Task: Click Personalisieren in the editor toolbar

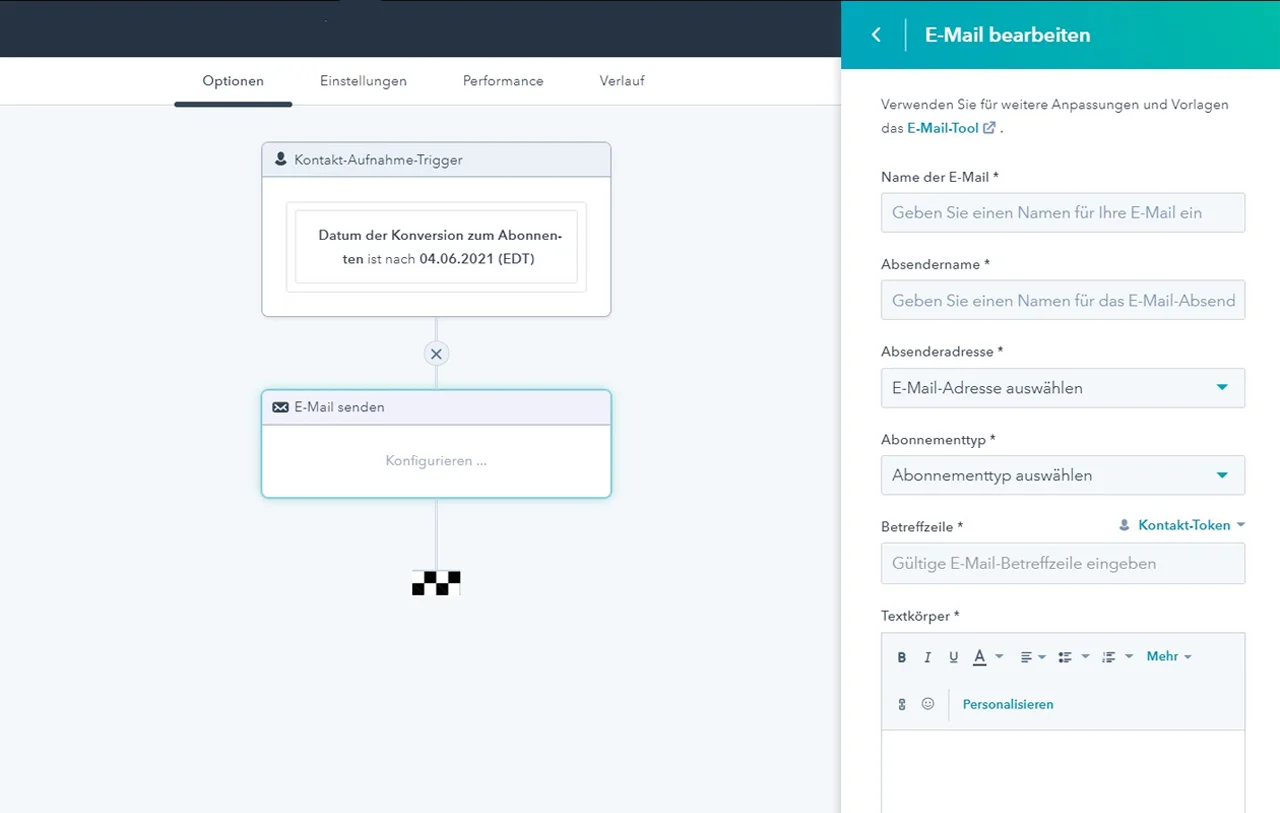Action: (x=1008, y=704)
